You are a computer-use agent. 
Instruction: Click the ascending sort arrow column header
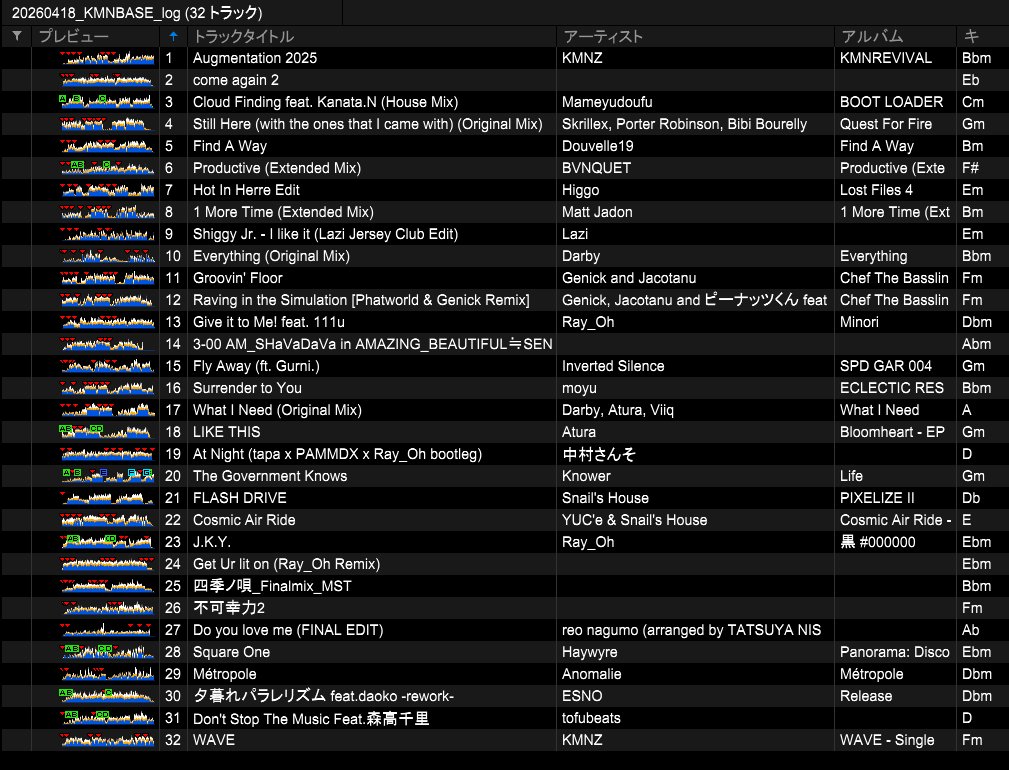(x=173, y=36)
